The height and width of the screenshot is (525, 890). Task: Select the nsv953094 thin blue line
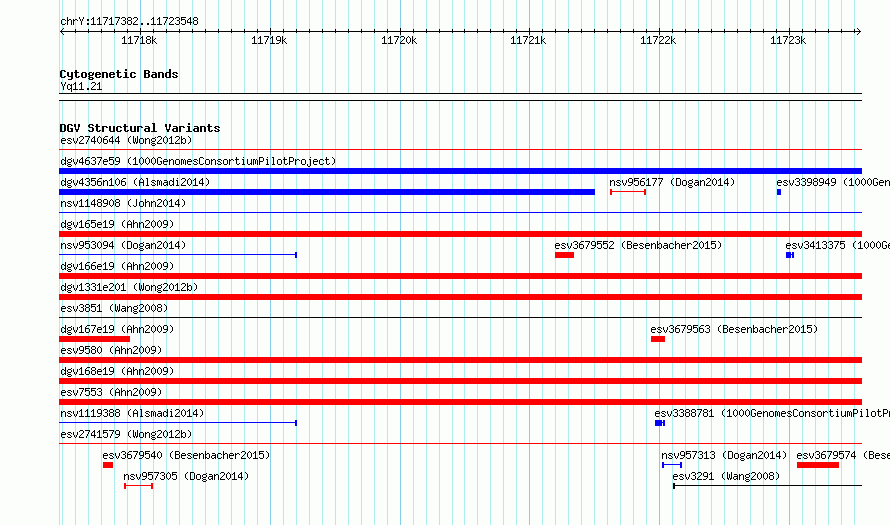[x=178, y=255]
